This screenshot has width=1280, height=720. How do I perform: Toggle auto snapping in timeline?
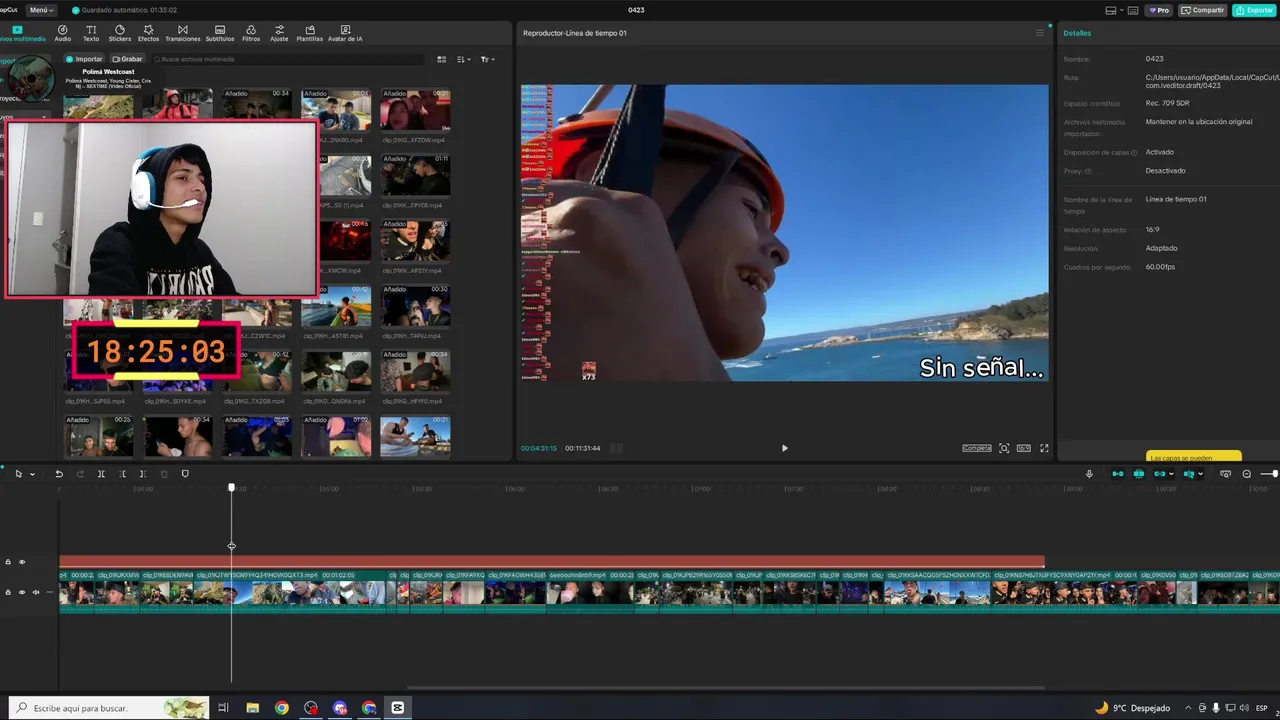pyautogui.click(x=1139, y=474)
